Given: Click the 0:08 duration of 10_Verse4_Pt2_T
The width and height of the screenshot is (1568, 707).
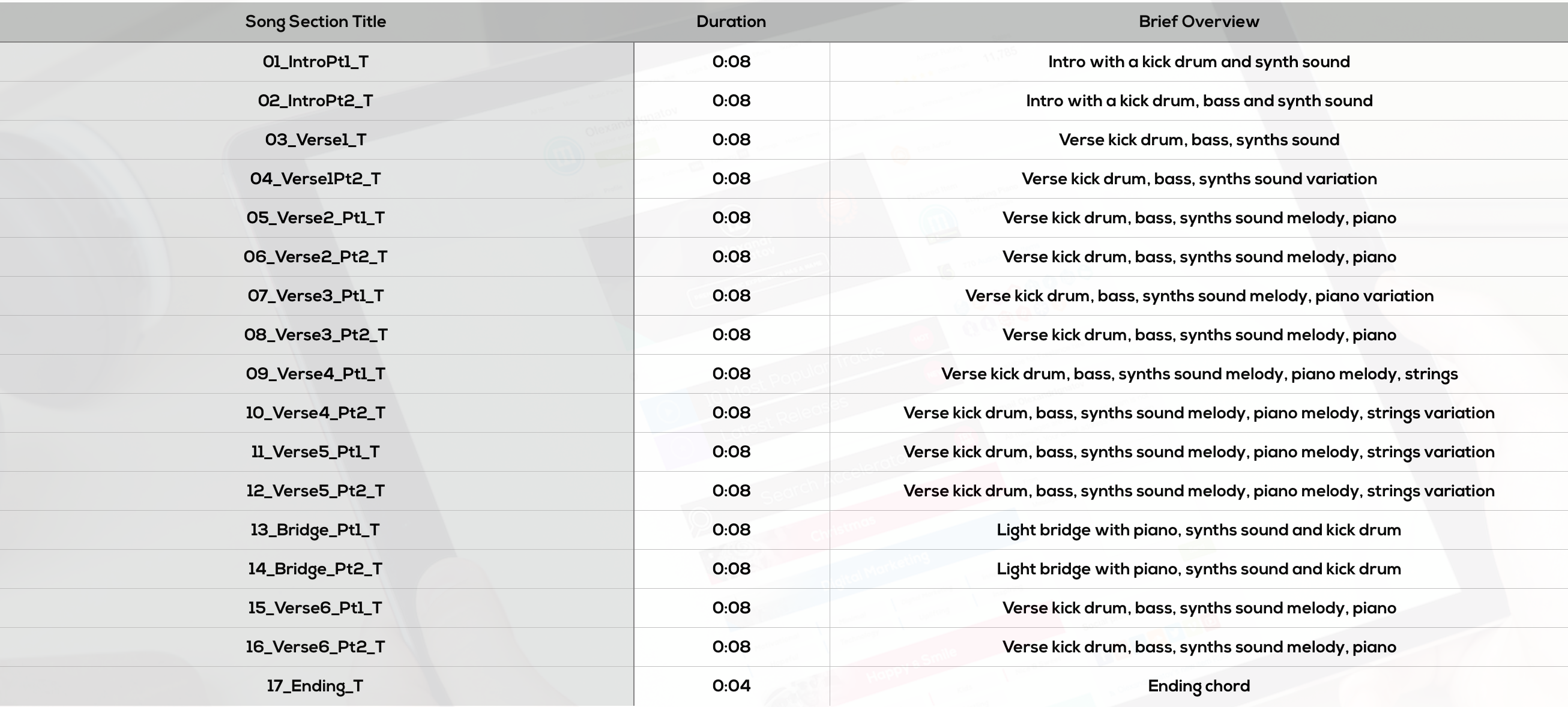Looking at the screenshot, I should [x=731, y=412].
